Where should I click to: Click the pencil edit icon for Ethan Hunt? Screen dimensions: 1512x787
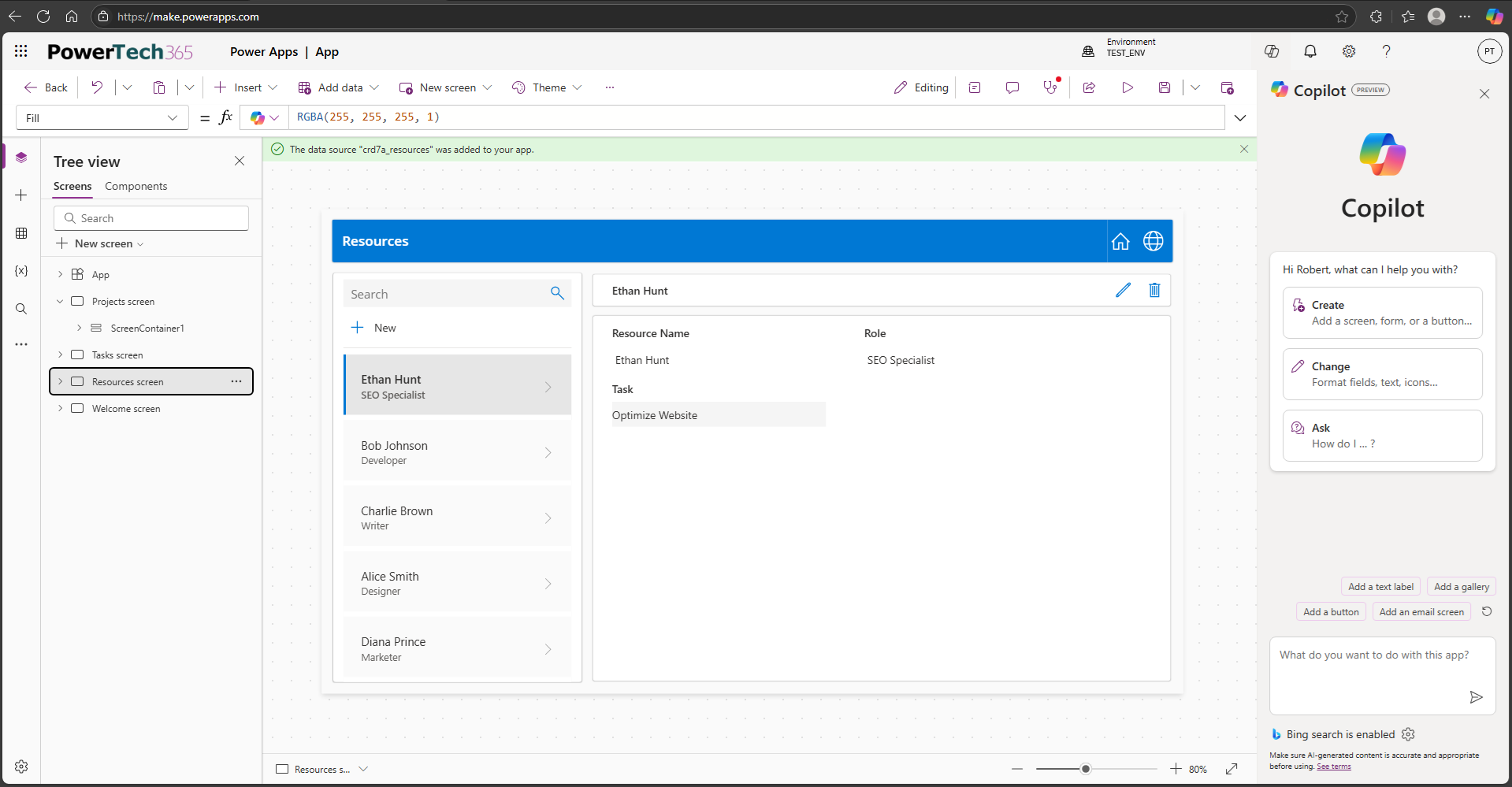tap(1123, 291)
